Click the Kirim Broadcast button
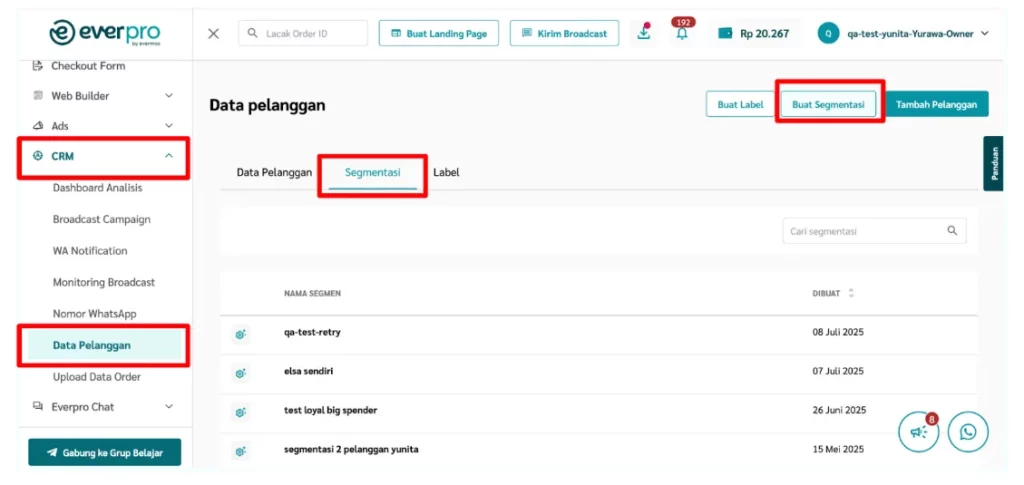1024x485 pixels. pos(564,33)
